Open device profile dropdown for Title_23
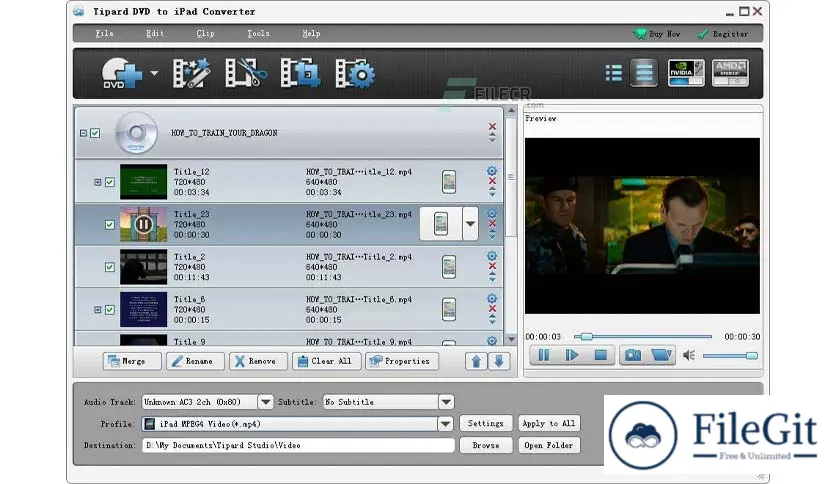The width and height of the screenshot is (836, 484). (470, 224)
